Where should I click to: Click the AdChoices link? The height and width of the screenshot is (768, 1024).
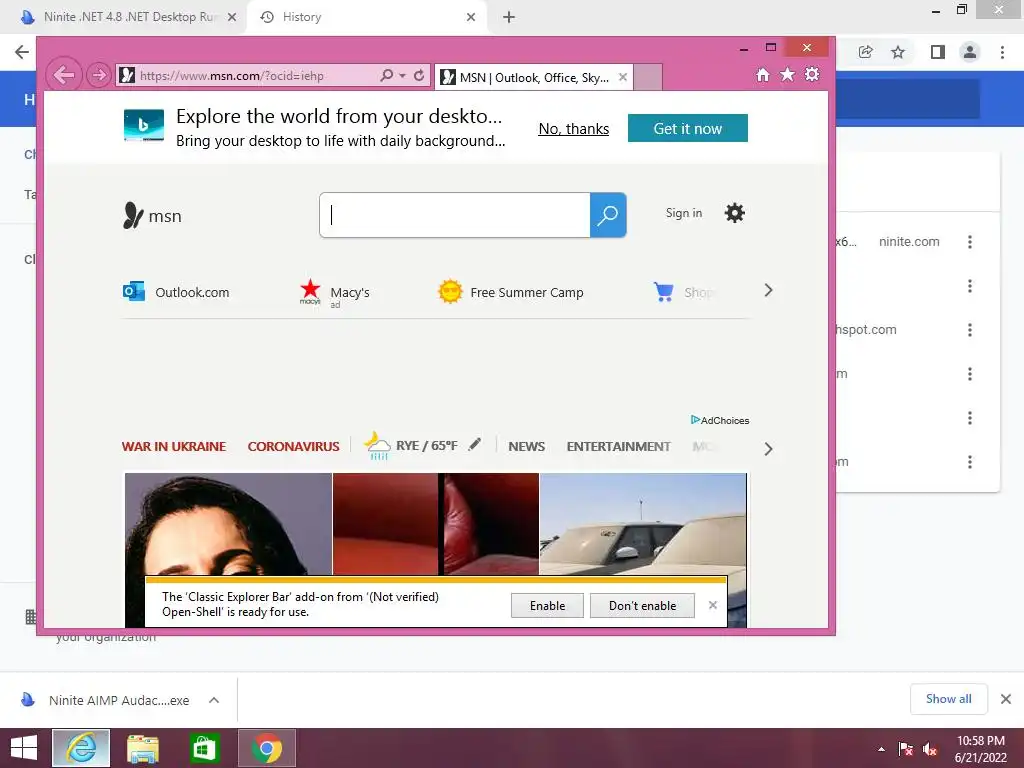(x=720, y=420)
